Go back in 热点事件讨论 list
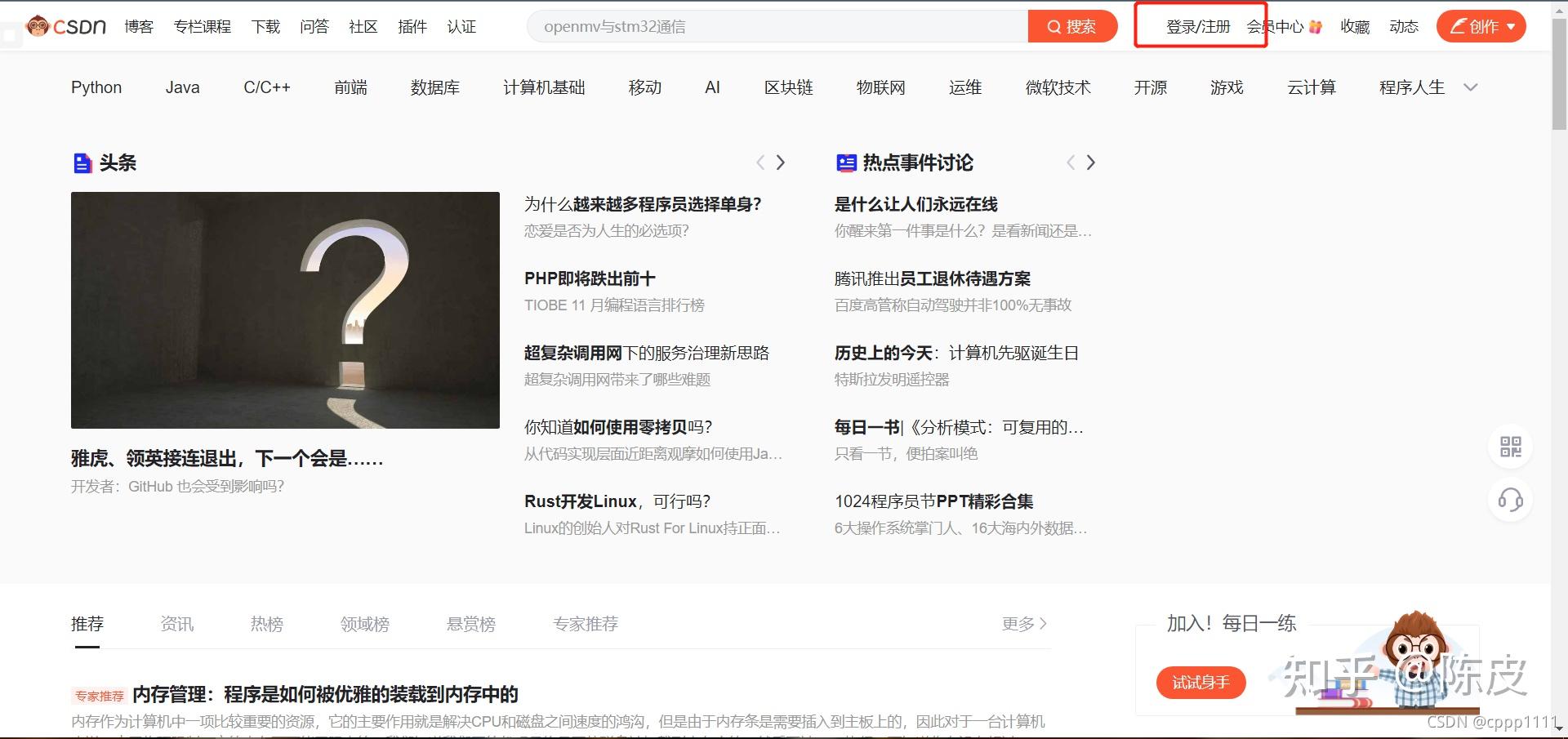 (1071, 162)
